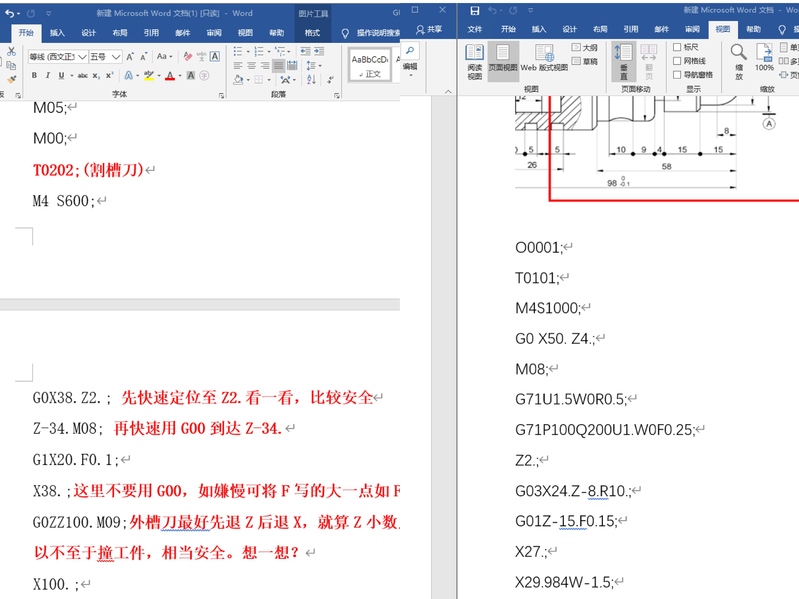Apply italic formatting in left window

click(47, 76)
